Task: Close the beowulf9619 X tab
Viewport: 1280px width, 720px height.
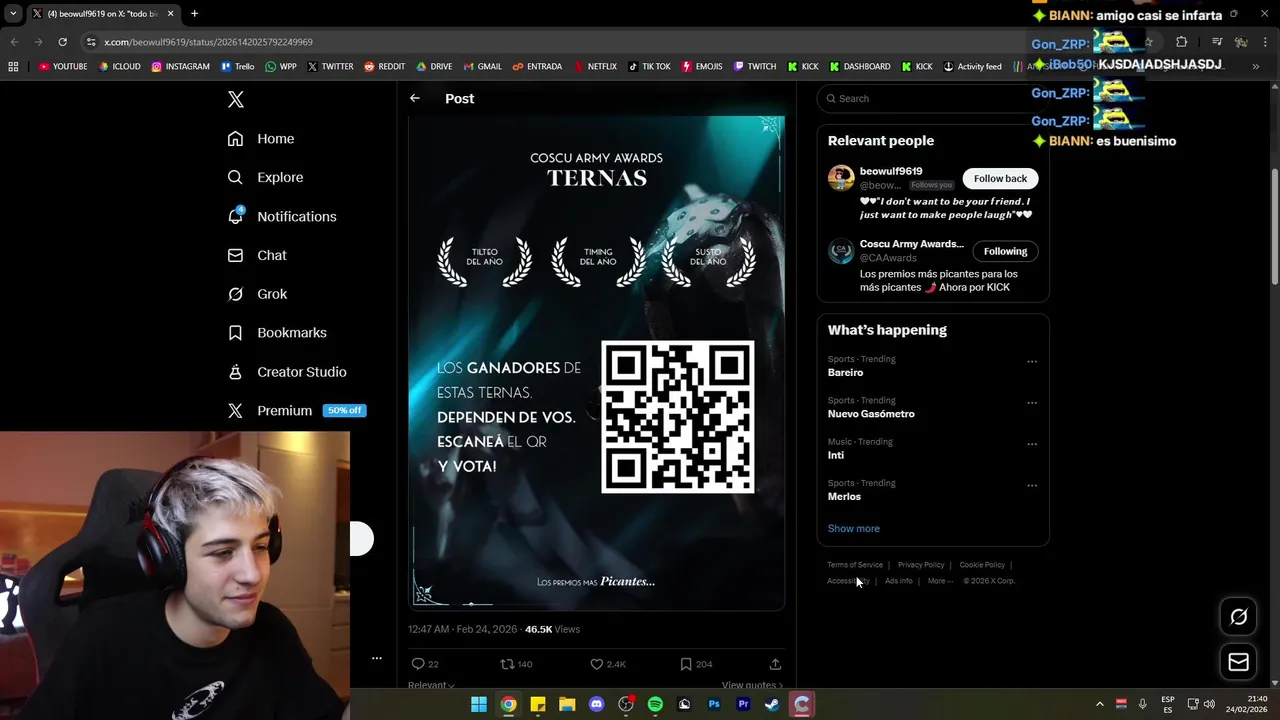Action: point(170,14)
